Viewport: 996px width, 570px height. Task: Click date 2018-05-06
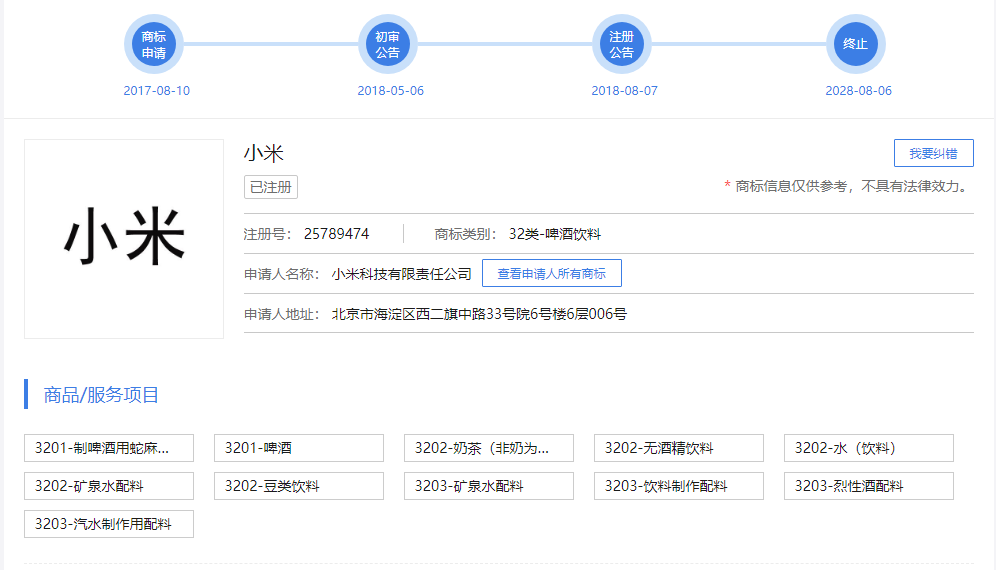(x=390, y=91)
